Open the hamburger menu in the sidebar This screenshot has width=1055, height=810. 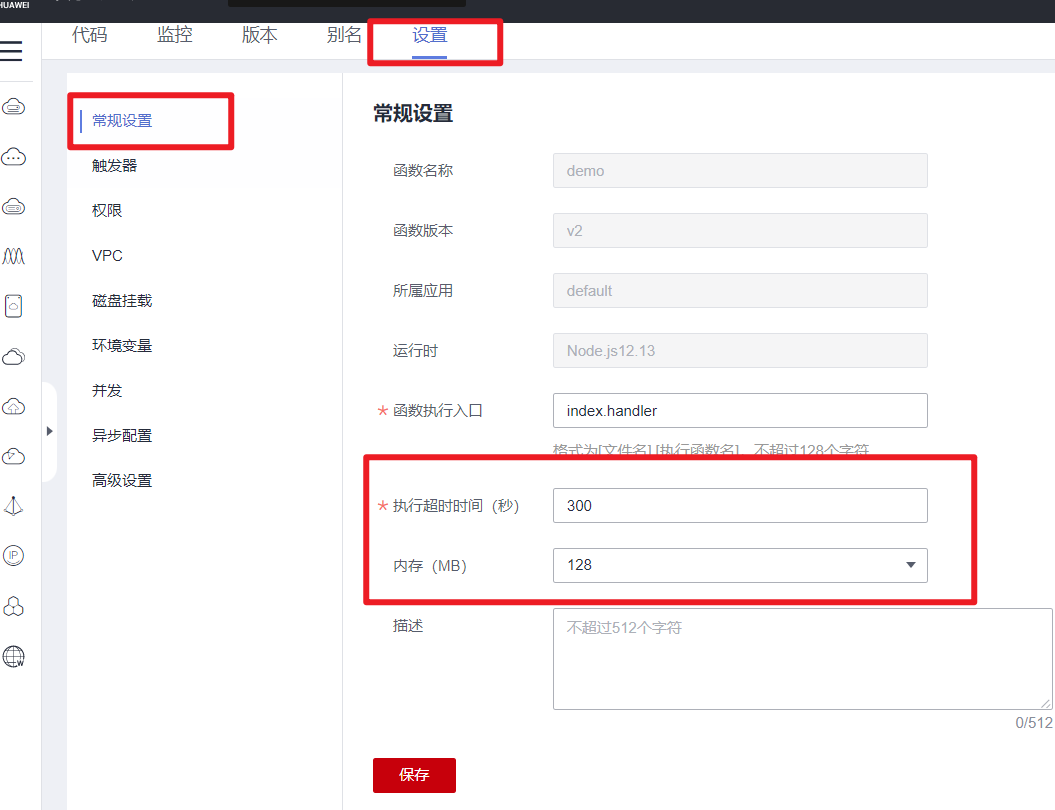pyautogui.click(x=11, y=50)
